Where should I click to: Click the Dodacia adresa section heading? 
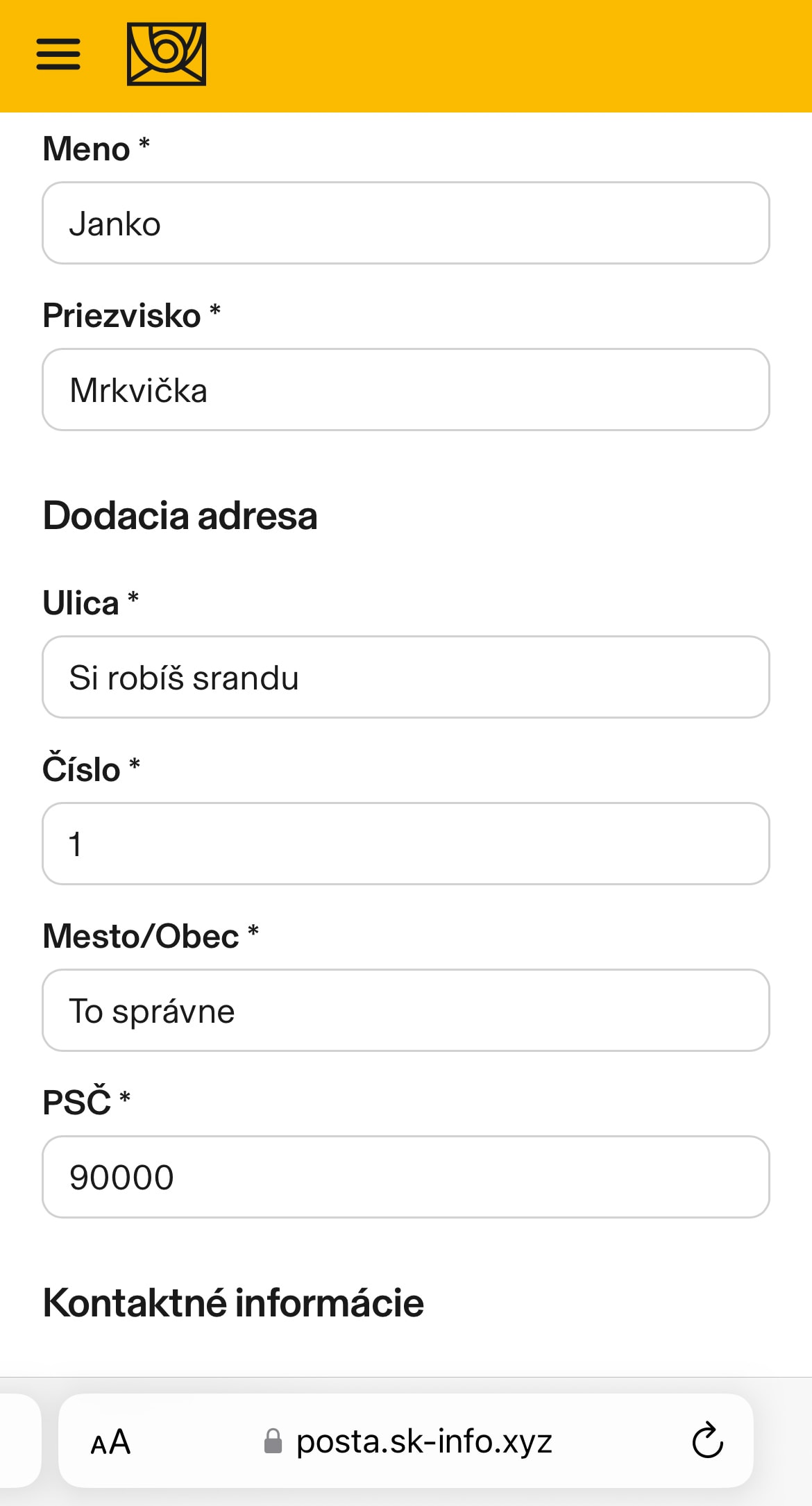pos(180,516)
